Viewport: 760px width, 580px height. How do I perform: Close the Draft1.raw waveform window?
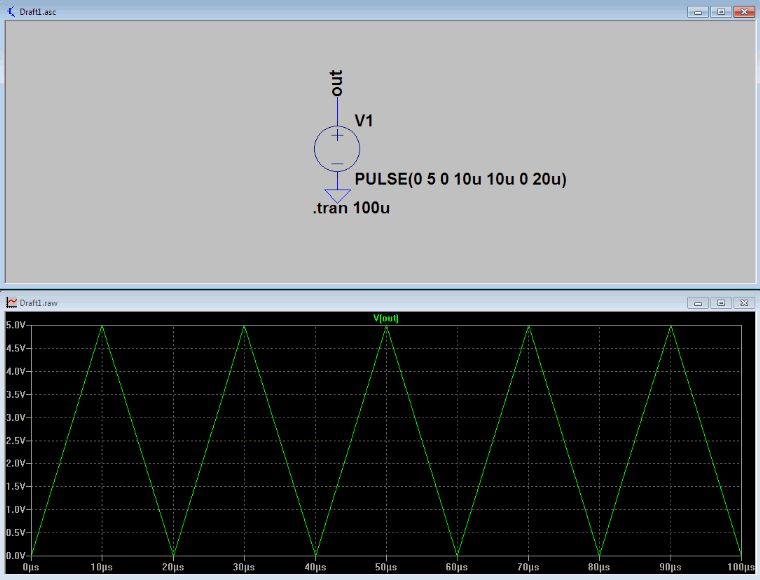point(744,303)
